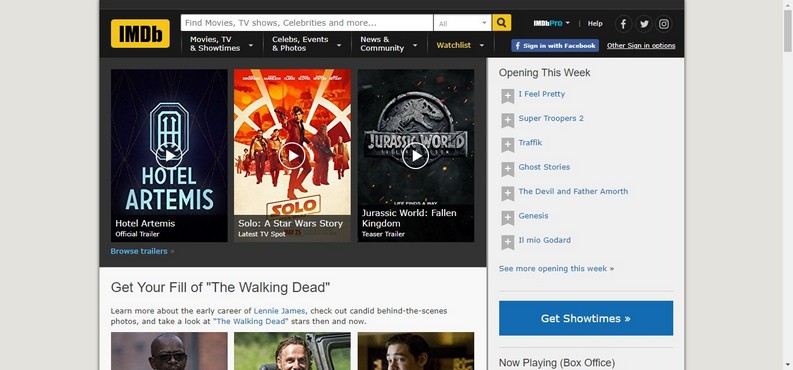Click the Help link

click(595, 23)
